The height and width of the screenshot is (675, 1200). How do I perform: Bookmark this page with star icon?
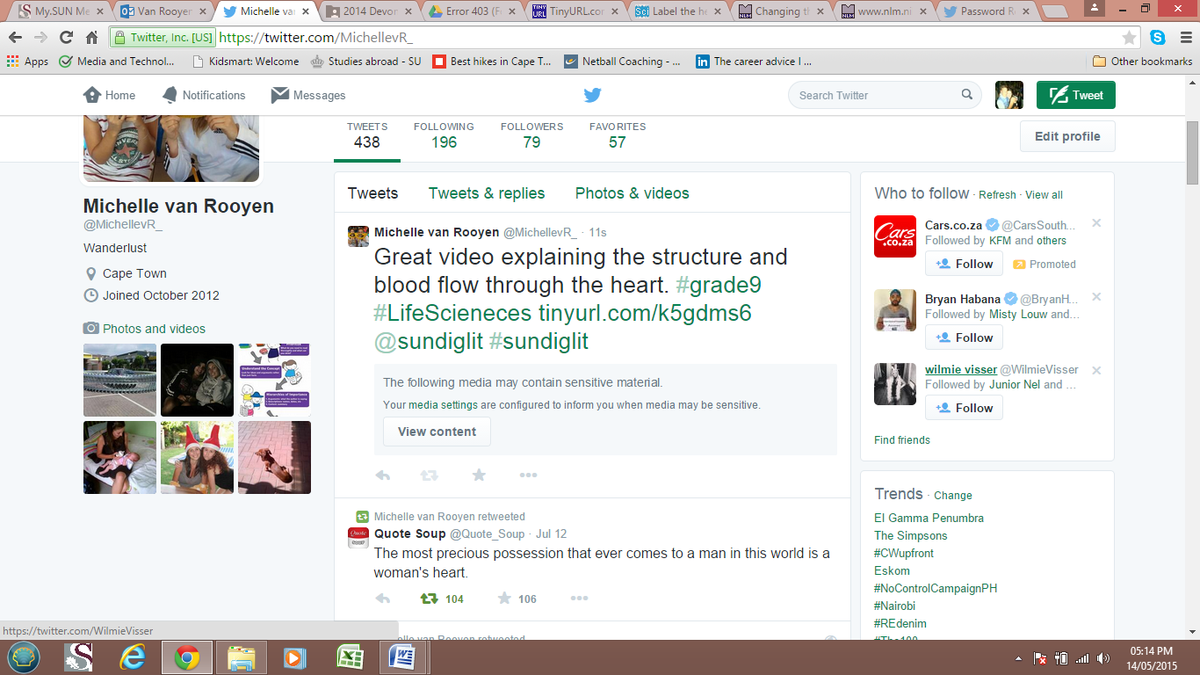click(1130, 38)
